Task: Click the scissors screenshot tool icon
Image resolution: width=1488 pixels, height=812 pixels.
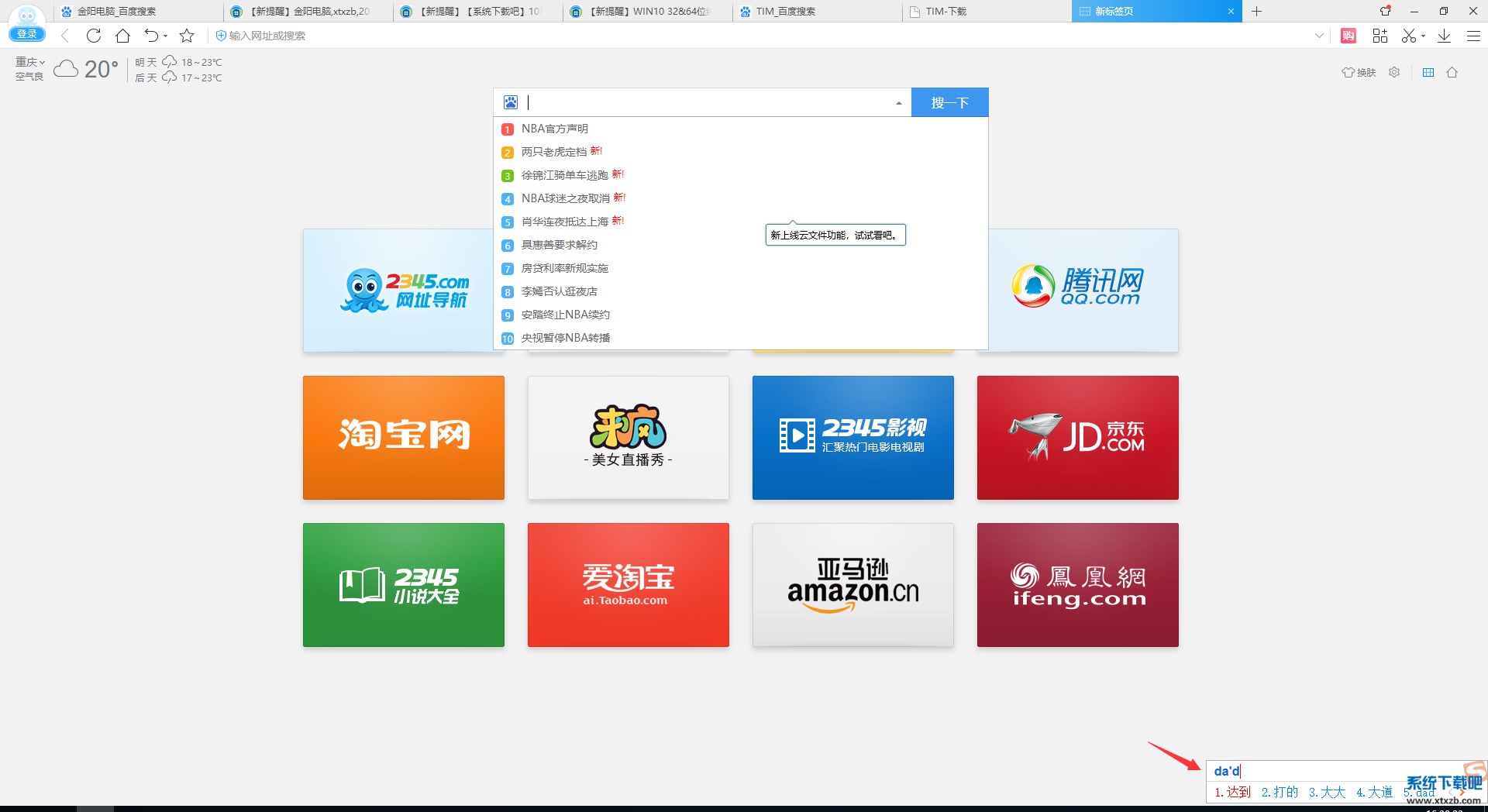Action: [1408, 36]
